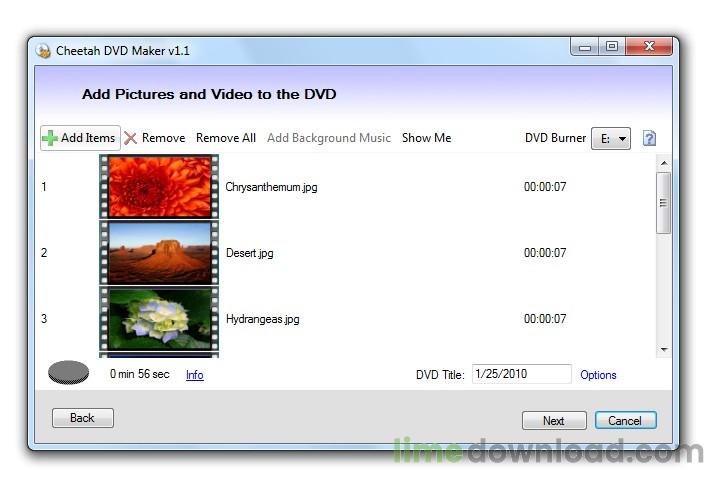Click the scrollbar up arrow
Viewport: 711px width, 482px height.
(664, 163)
